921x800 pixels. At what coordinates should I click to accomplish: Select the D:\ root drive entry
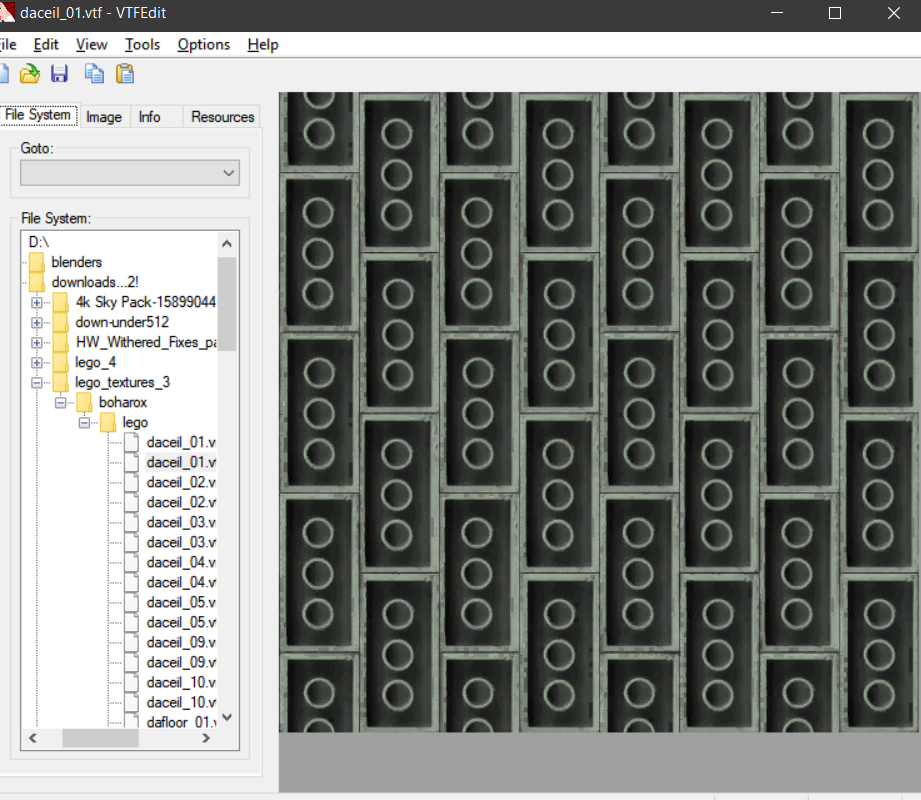click(x=39, y=242)
